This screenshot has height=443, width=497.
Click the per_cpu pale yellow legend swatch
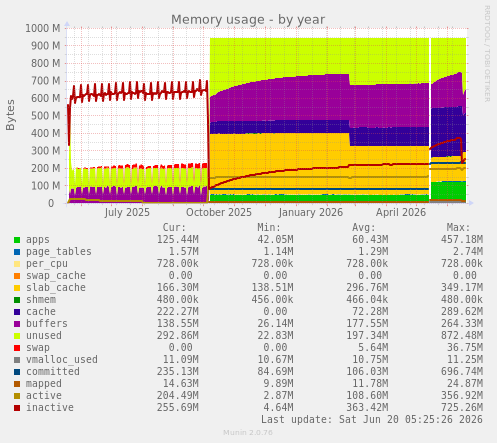17,264
